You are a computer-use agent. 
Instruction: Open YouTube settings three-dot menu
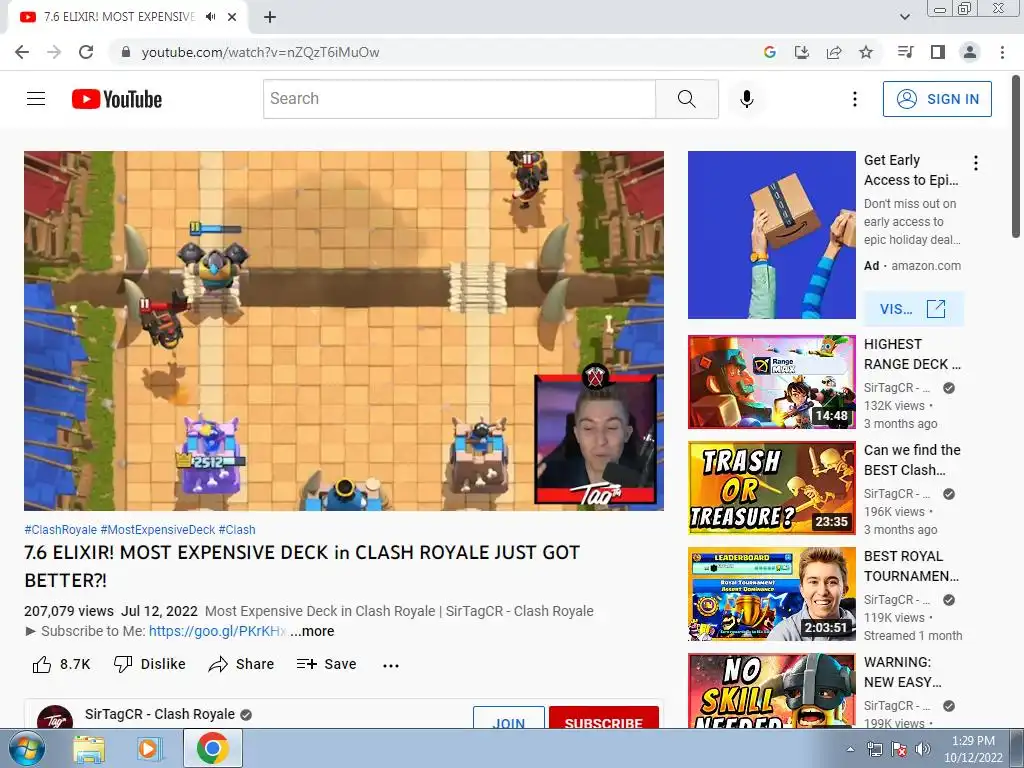(x=854, y=99)
